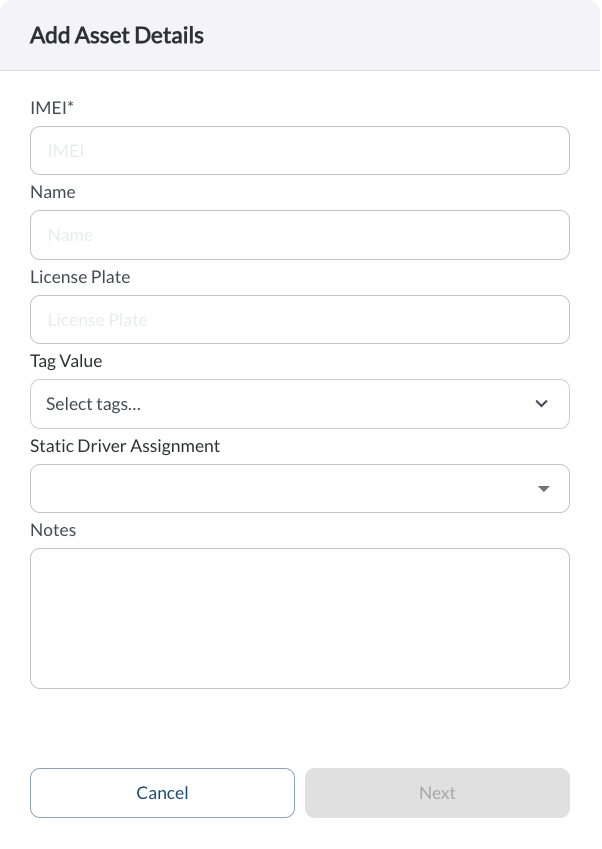This screenshot has width=602, height=849.
Task: Open the Select tags dropdown
Action: 300,404
